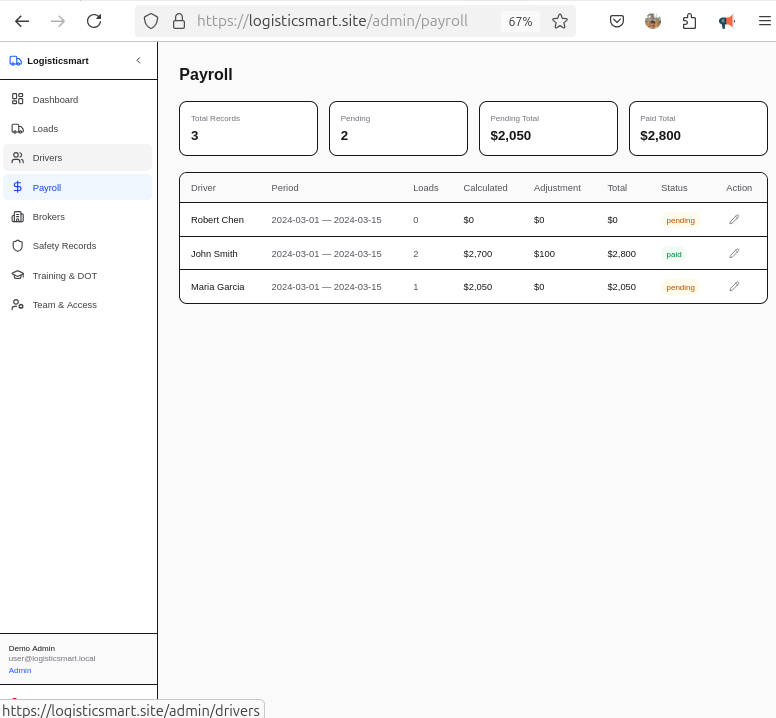776x718 pixels.
Task: Click the Total Records card
Action: tap(248, 129)
